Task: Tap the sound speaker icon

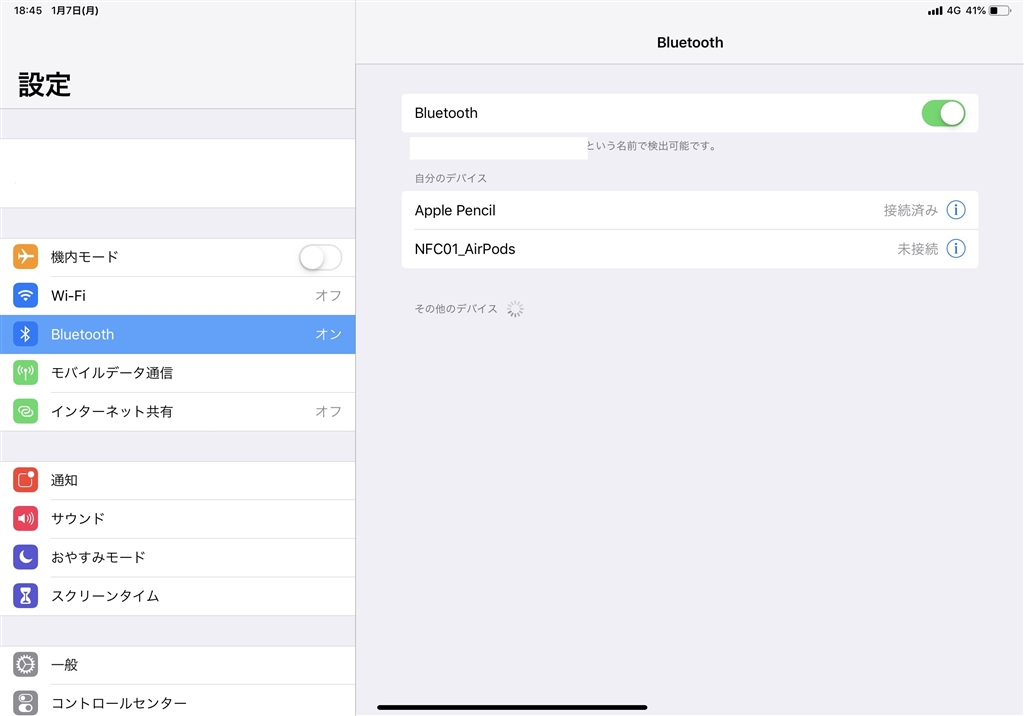Action: tap(25, 519)
